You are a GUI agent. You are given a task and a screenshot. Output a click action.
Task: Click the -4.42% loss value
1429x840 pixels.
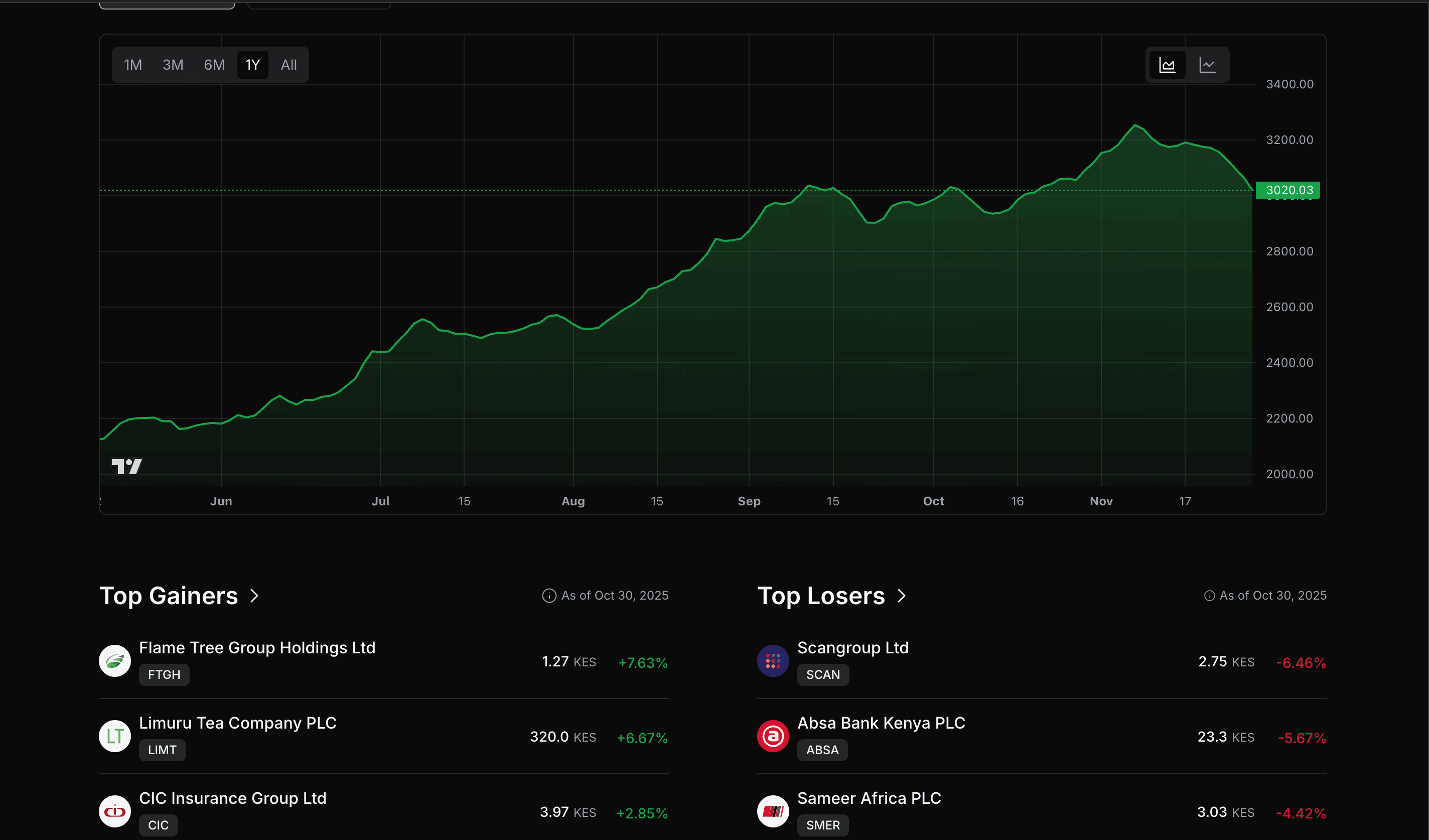pyautogui.click(x=1301, y=813)
